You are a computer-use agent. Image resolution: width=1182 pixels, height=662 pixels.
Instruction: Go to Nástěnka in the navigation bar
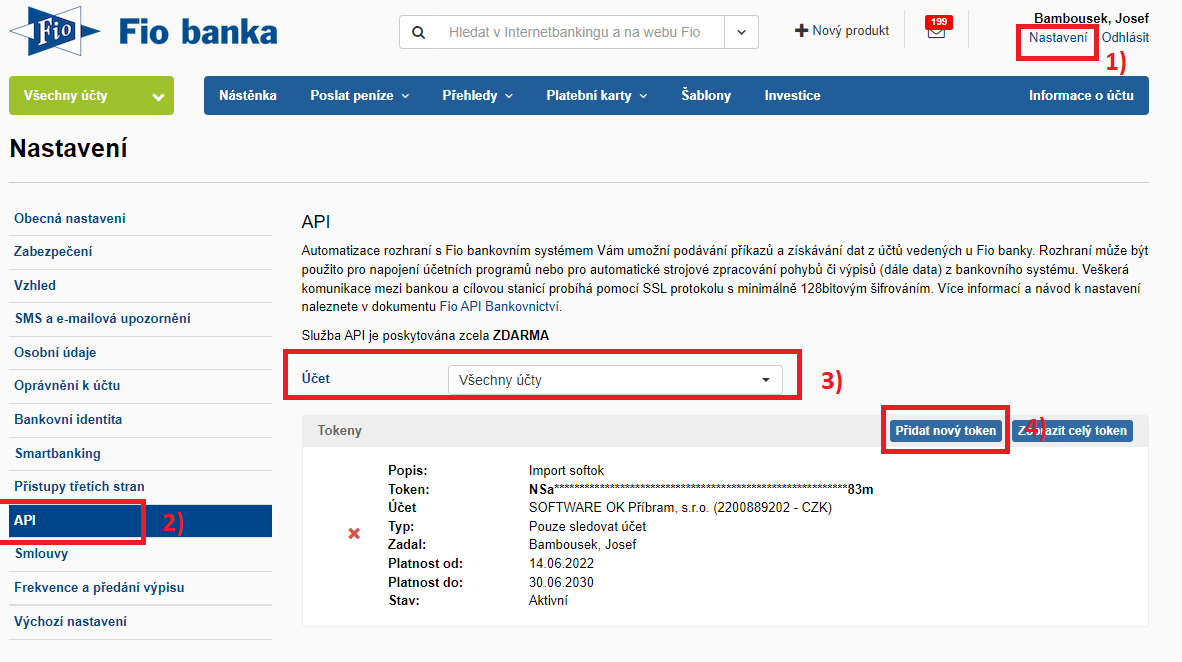pos(248,96)
